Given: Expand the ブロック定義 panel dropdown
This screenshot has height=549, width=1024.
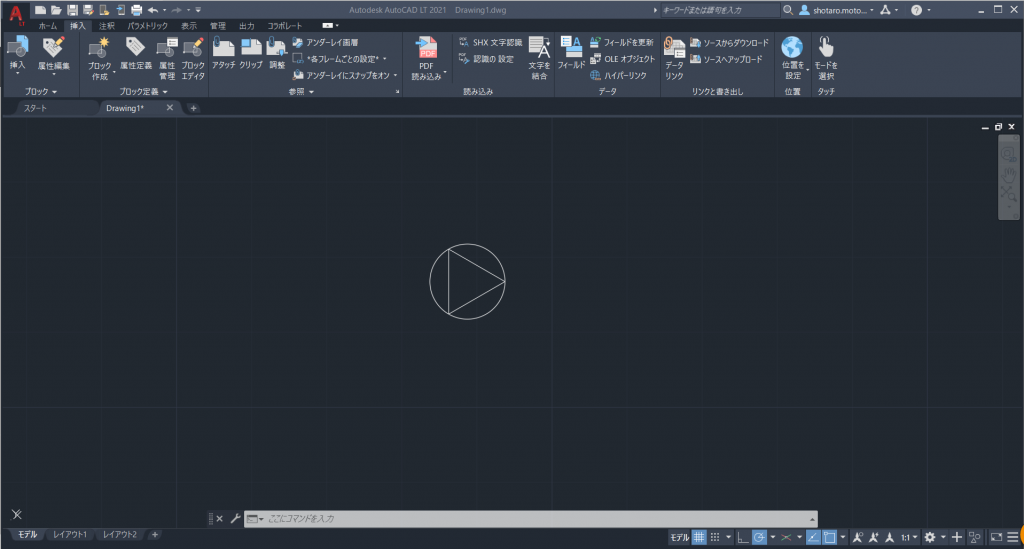Looking at the screenshot, I should click(144, 91).
